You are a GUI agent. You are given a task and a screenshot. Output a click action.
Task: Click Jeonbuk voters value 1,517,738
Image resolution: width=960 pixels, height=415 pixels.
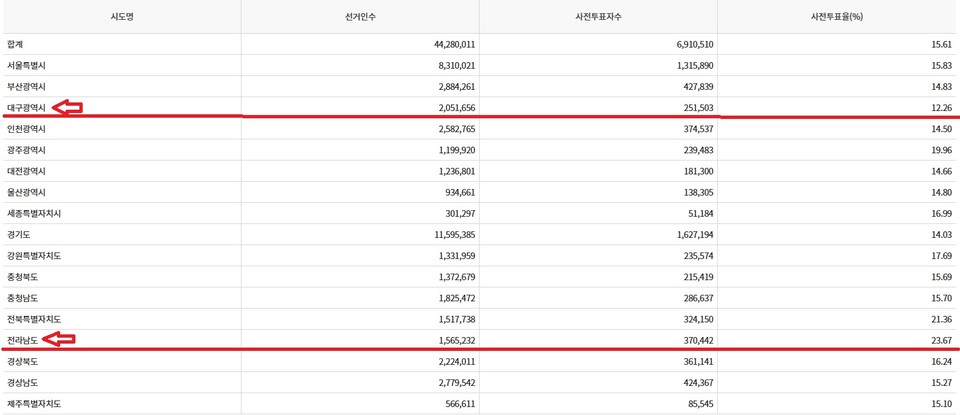pyautogui.click(x=457, y=320)
